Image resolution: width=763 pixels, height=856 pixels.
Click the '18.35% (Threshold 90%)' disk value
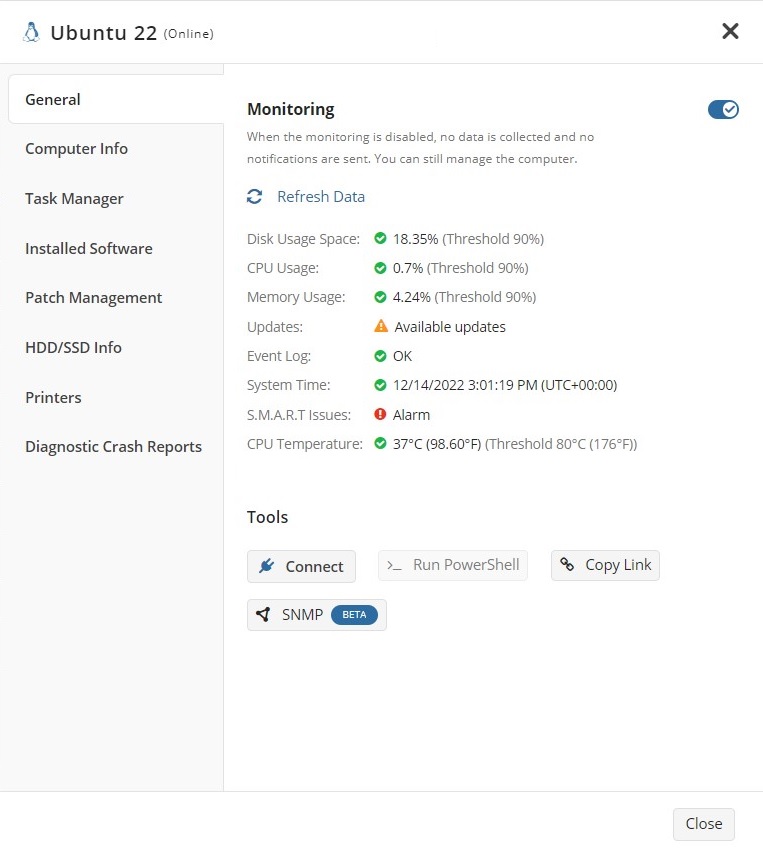[468, 239]
